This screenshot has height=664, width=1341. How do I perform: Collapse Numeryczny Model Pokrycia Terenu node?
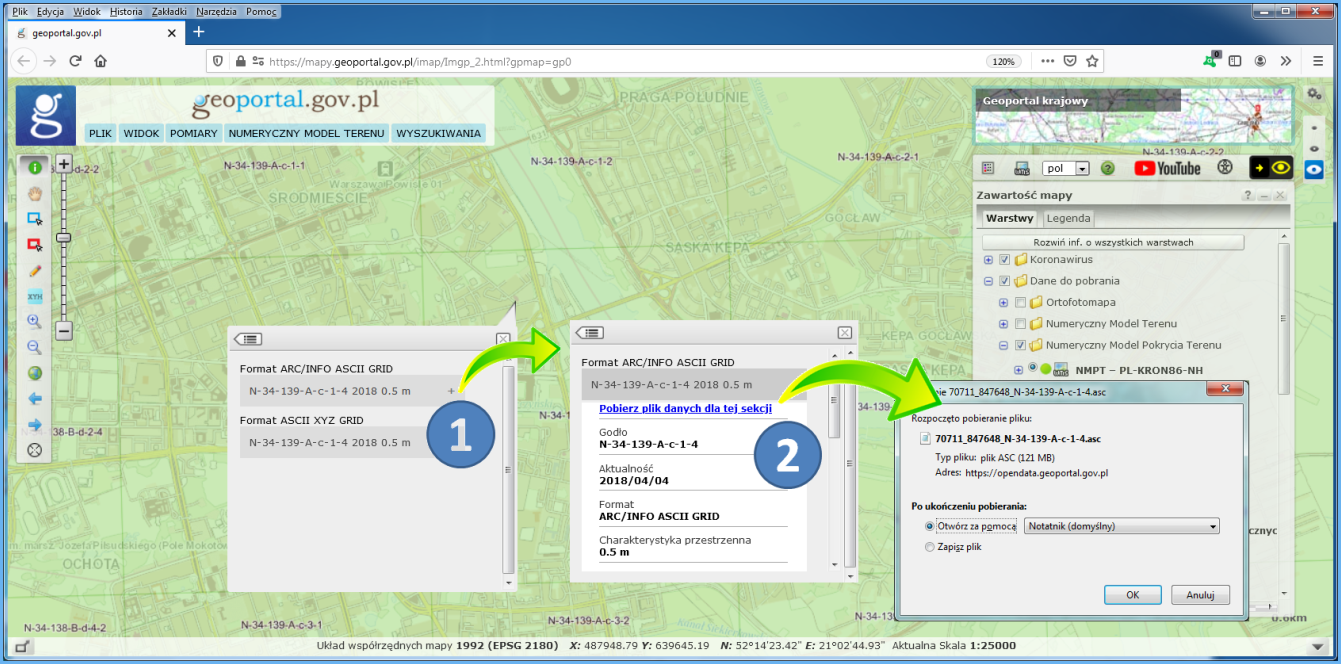pos(1004,345)
